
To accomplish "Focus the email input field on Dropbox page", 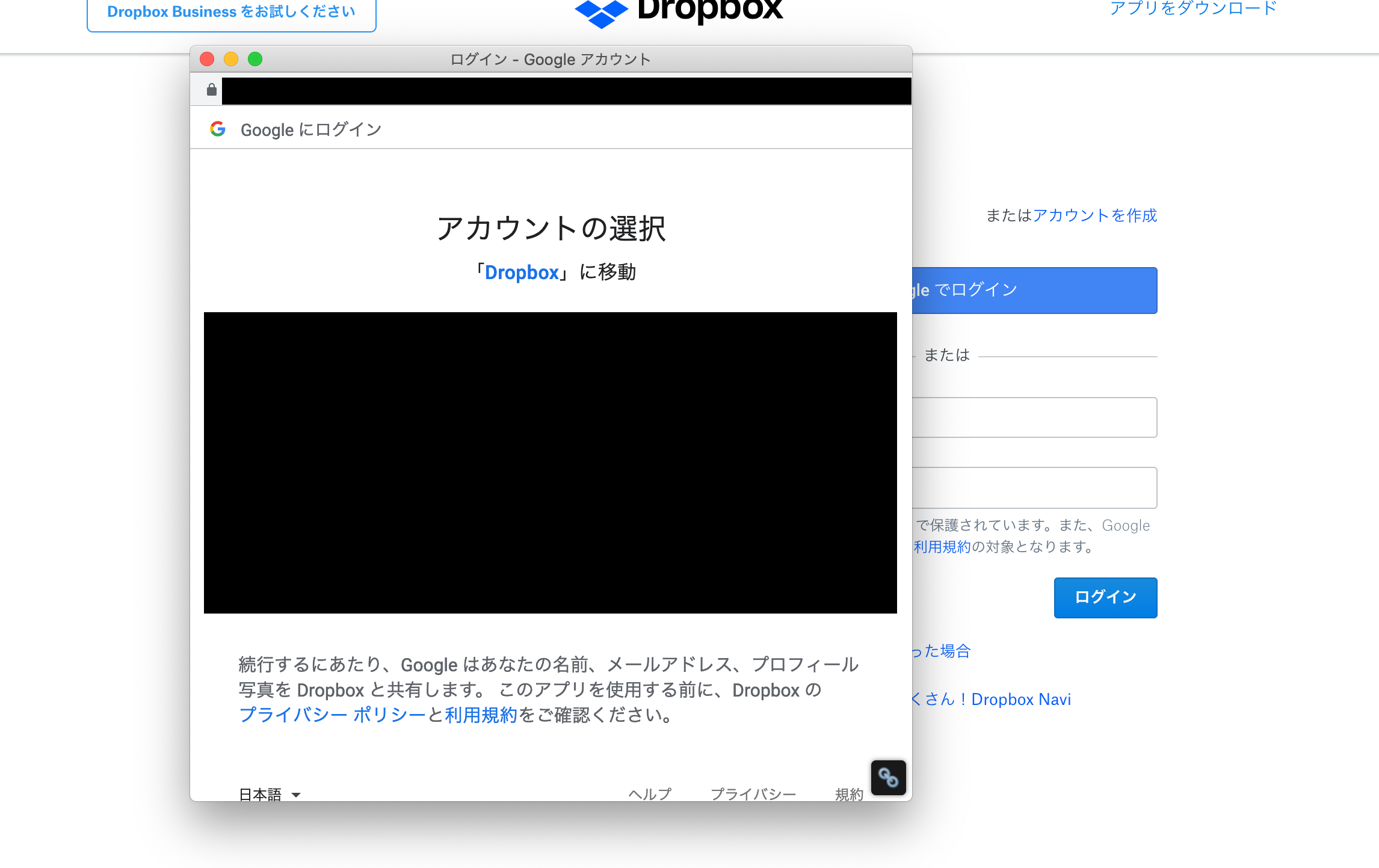I will tap(1034, 417).
